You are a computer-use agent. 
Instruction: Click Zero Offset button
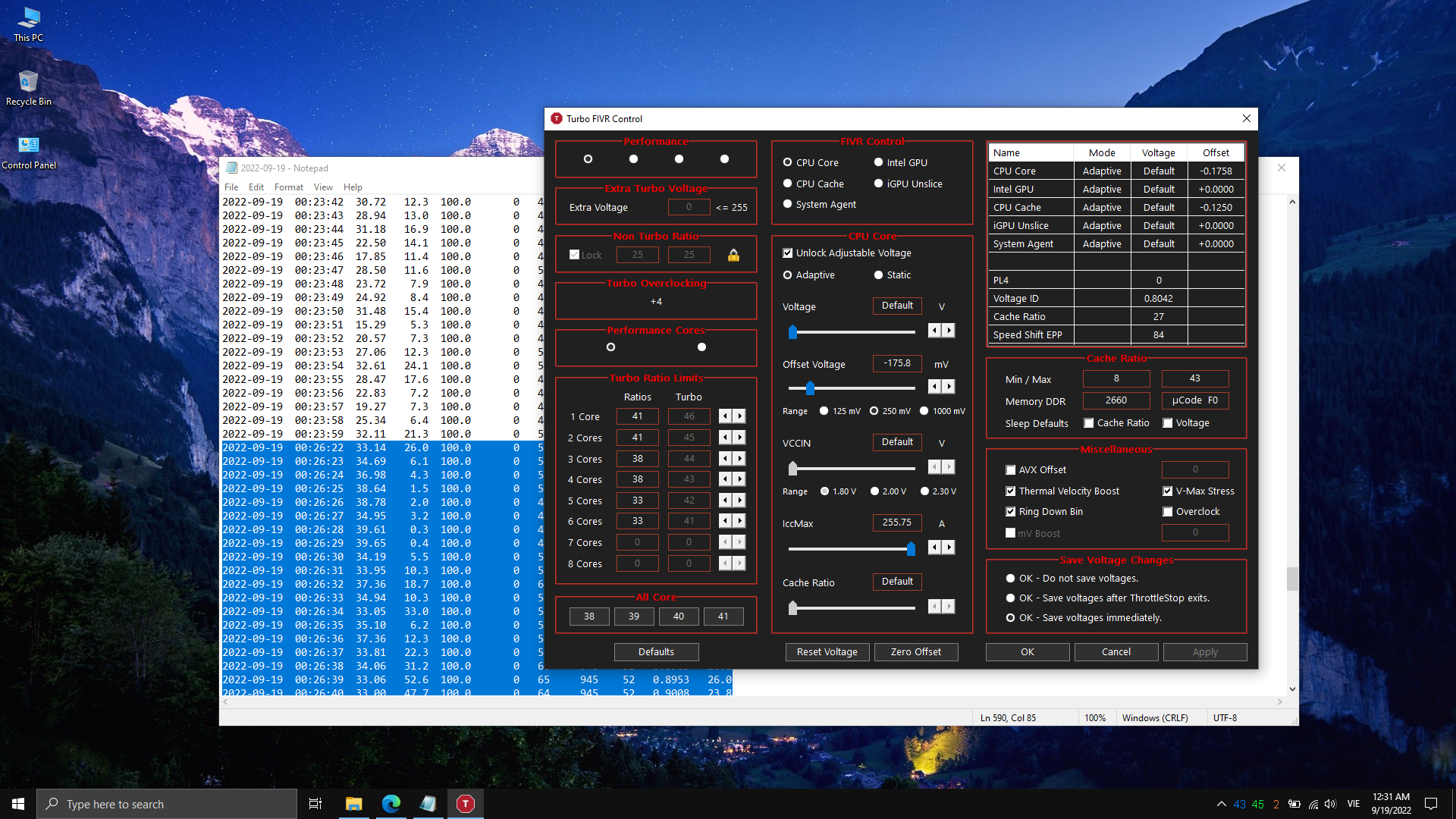(x=915, y=652)
